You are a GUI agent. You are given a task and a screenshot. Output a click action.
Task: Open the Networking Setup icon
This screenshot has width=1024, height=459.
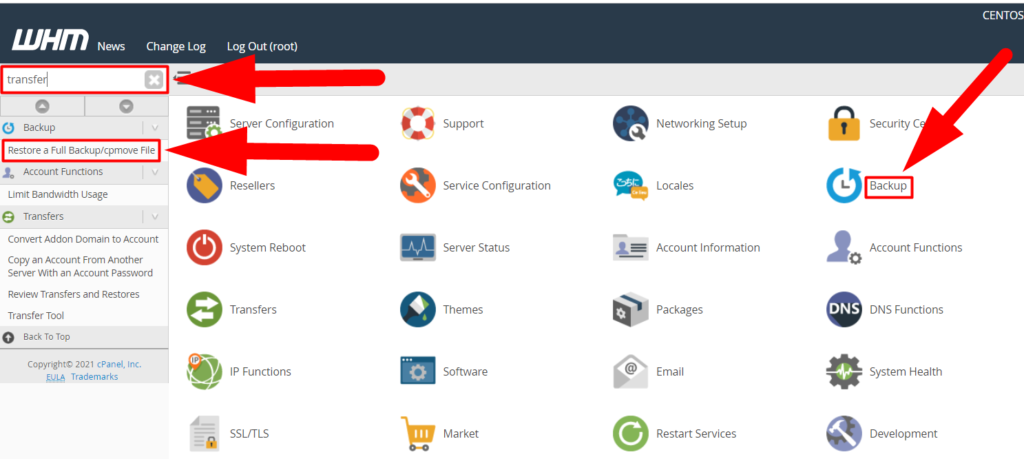630,123
